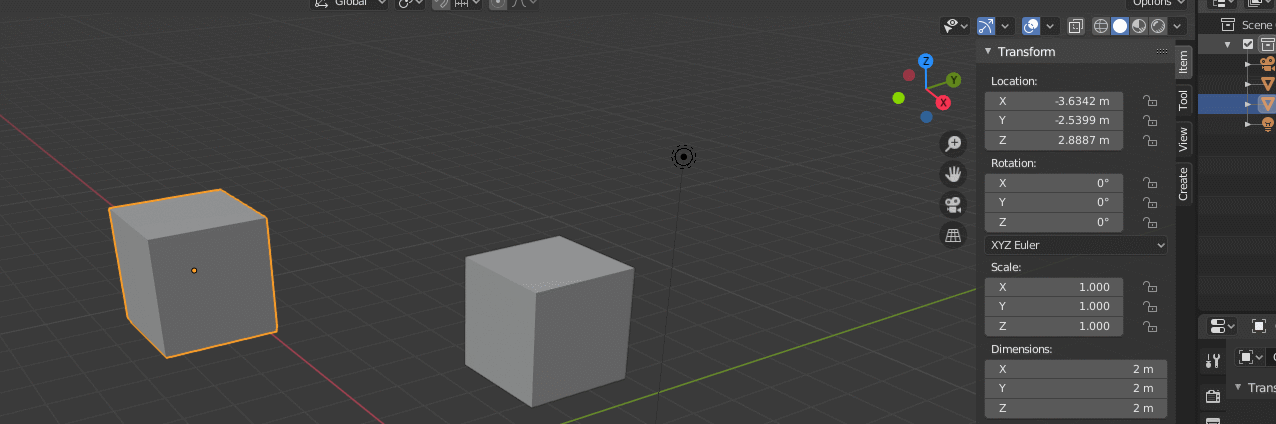Open the shading options dropdown arrow
This screenshot has height=424, width=1276.
click(1178, 26)
